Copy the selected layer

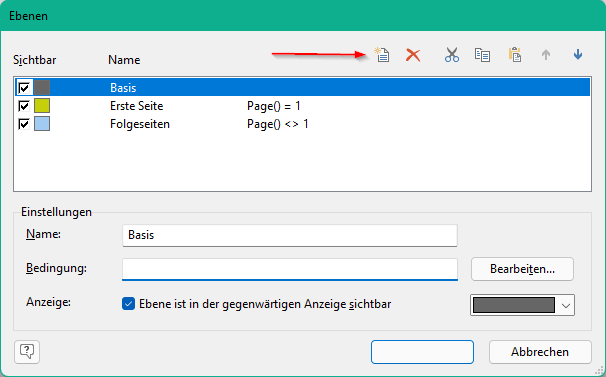482,55
